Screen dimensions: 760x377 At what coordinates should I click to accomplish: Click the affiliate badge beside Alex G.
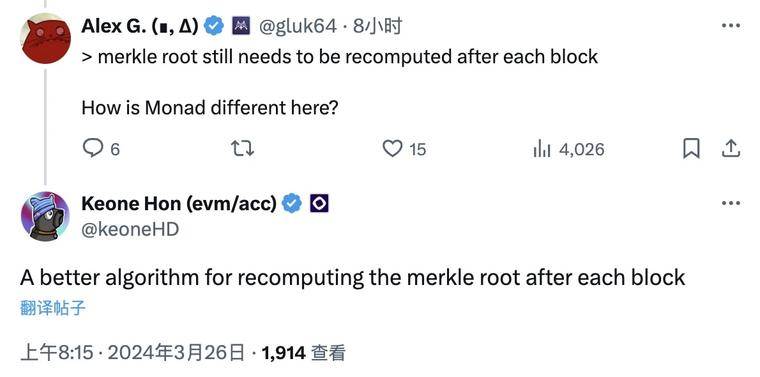241,26
